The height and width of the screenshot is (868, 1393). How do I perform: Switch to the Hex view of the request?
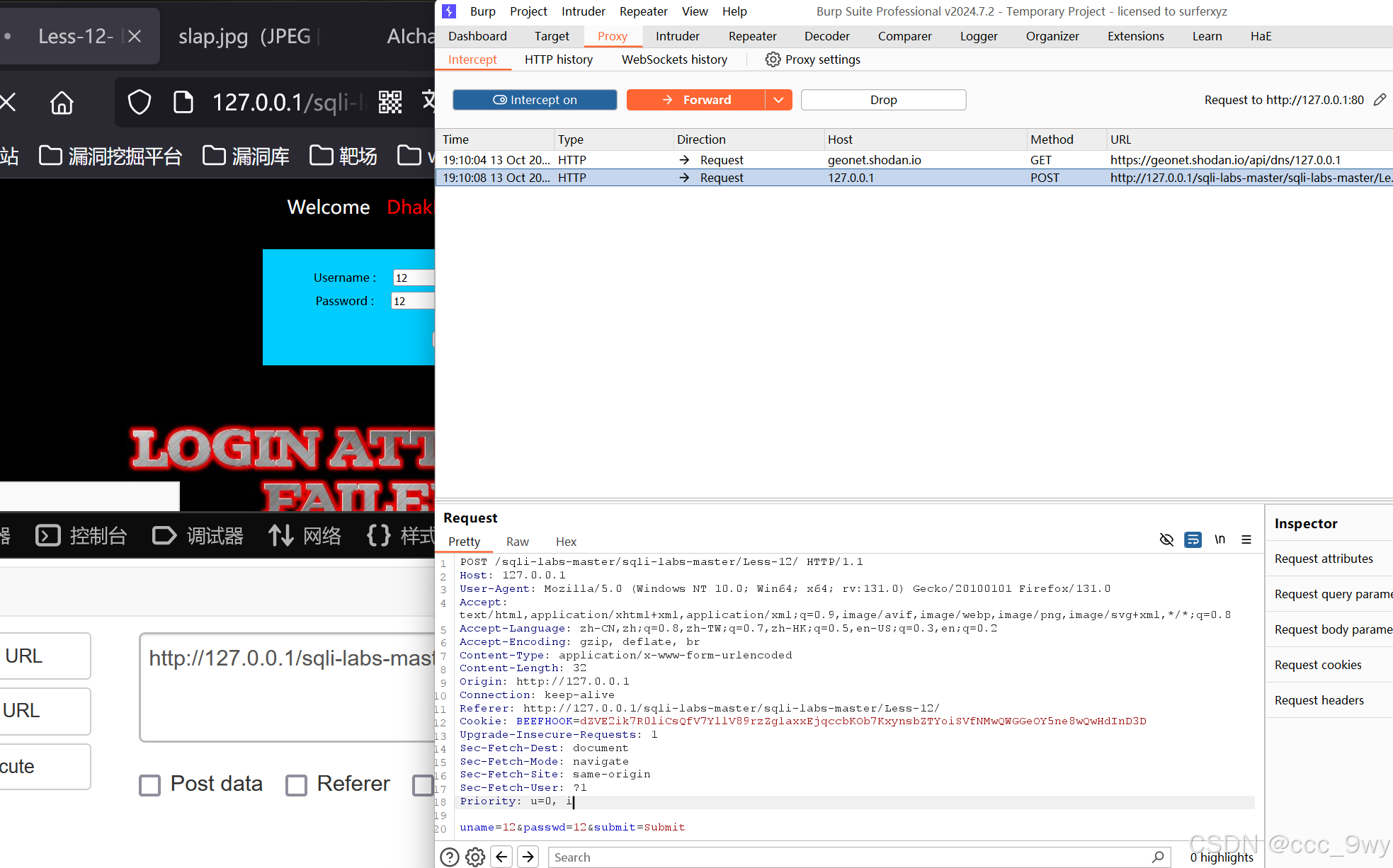(566, 541)
